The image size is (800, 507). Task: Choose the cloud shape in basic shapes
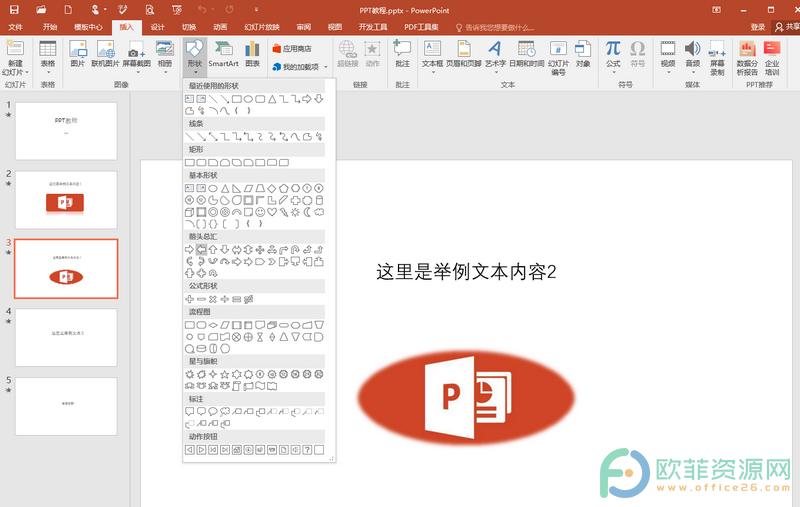pos(319,212)
